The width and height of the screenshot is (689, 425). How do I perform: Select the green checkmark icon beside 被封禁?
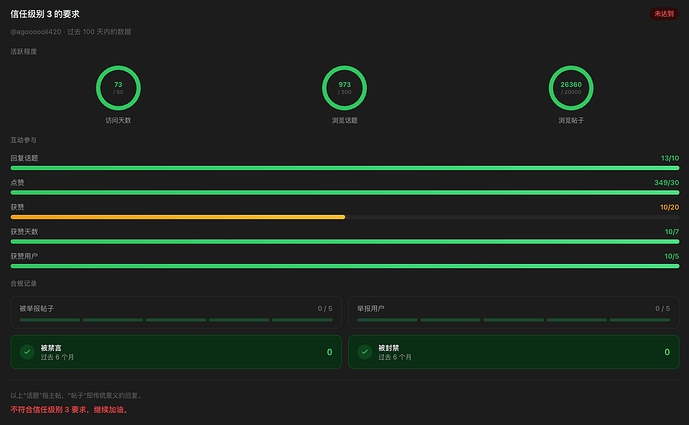tap(365, 352)
